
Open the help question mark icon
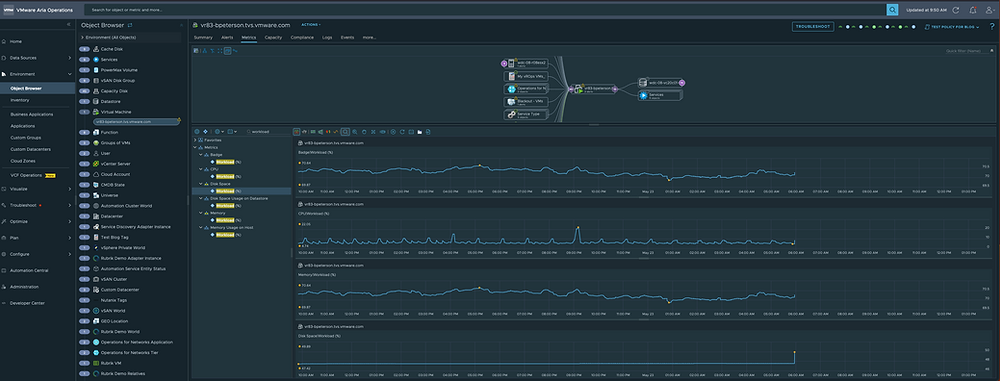point(992,26)
